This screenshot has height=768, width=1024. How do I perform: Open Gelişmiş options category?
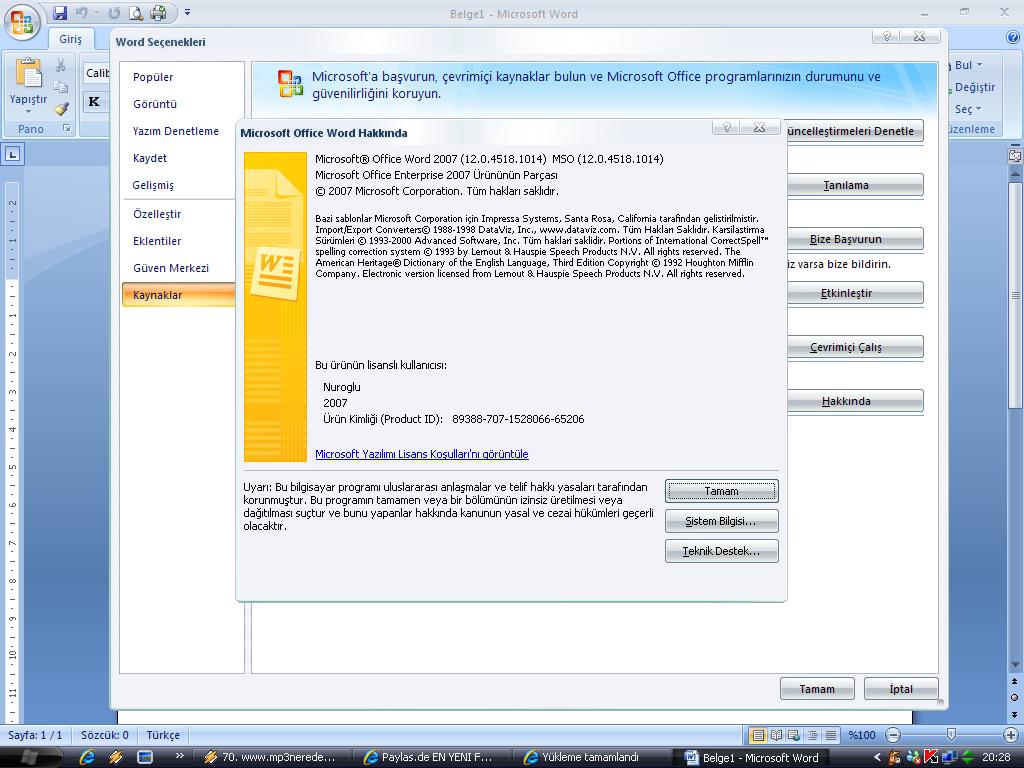tap(153, 185)
